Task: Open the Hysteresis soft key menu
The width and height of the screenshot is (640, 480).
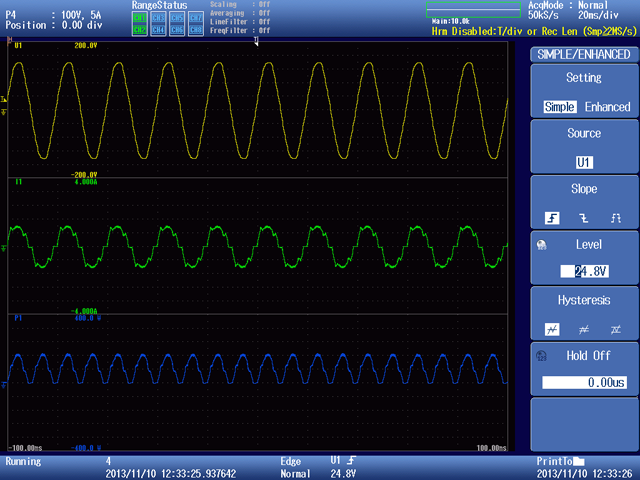Action: (584, 313)
